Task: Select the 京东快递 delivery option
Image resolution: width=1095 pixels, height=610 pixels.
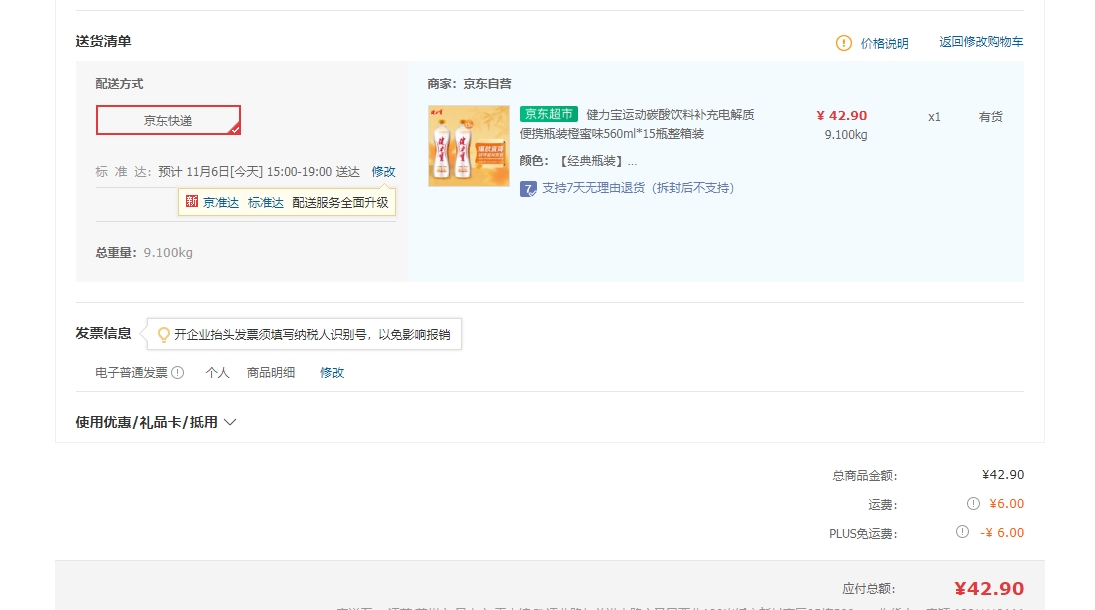Action: point(168,120)
